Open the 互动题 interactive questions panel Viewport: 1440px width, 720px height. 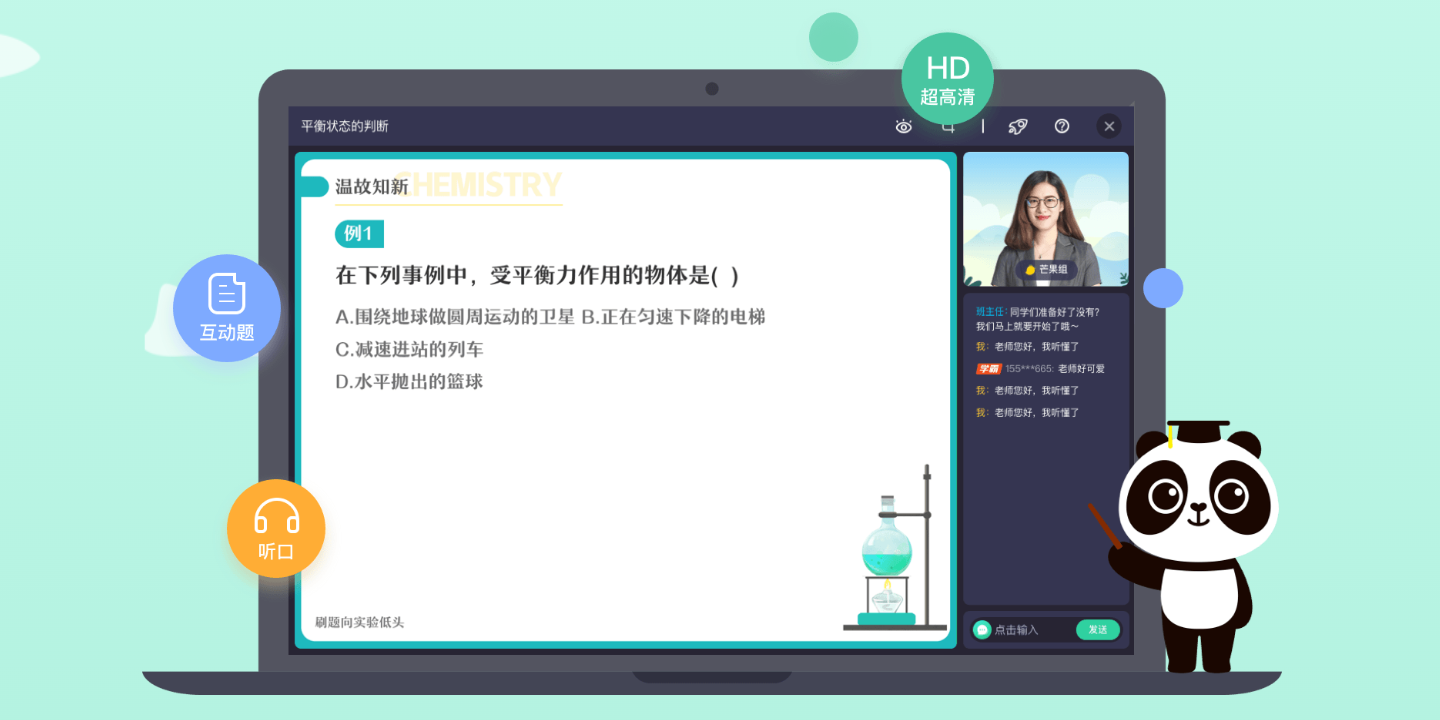226,308
